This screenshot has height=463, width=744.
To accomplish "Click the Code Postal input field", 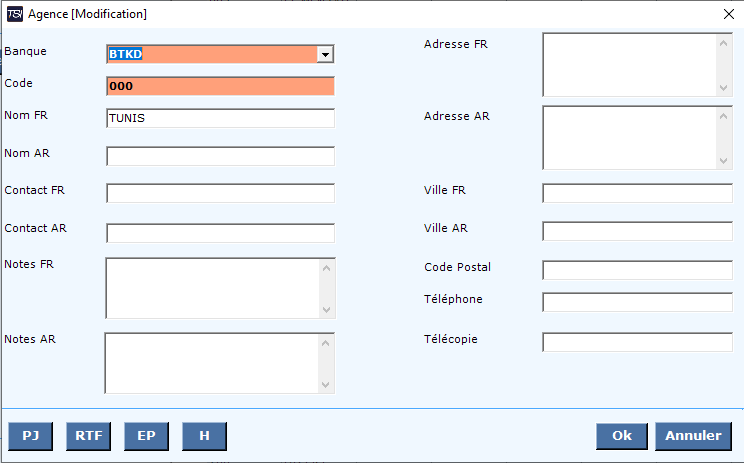I will coord(638,270).
